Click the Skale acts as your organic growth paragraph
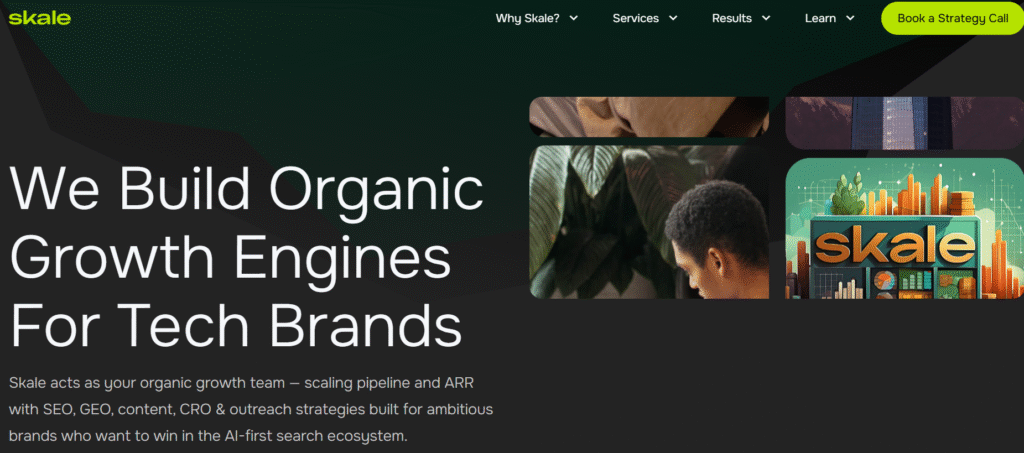1024x453 pixels. pos(251,409)
